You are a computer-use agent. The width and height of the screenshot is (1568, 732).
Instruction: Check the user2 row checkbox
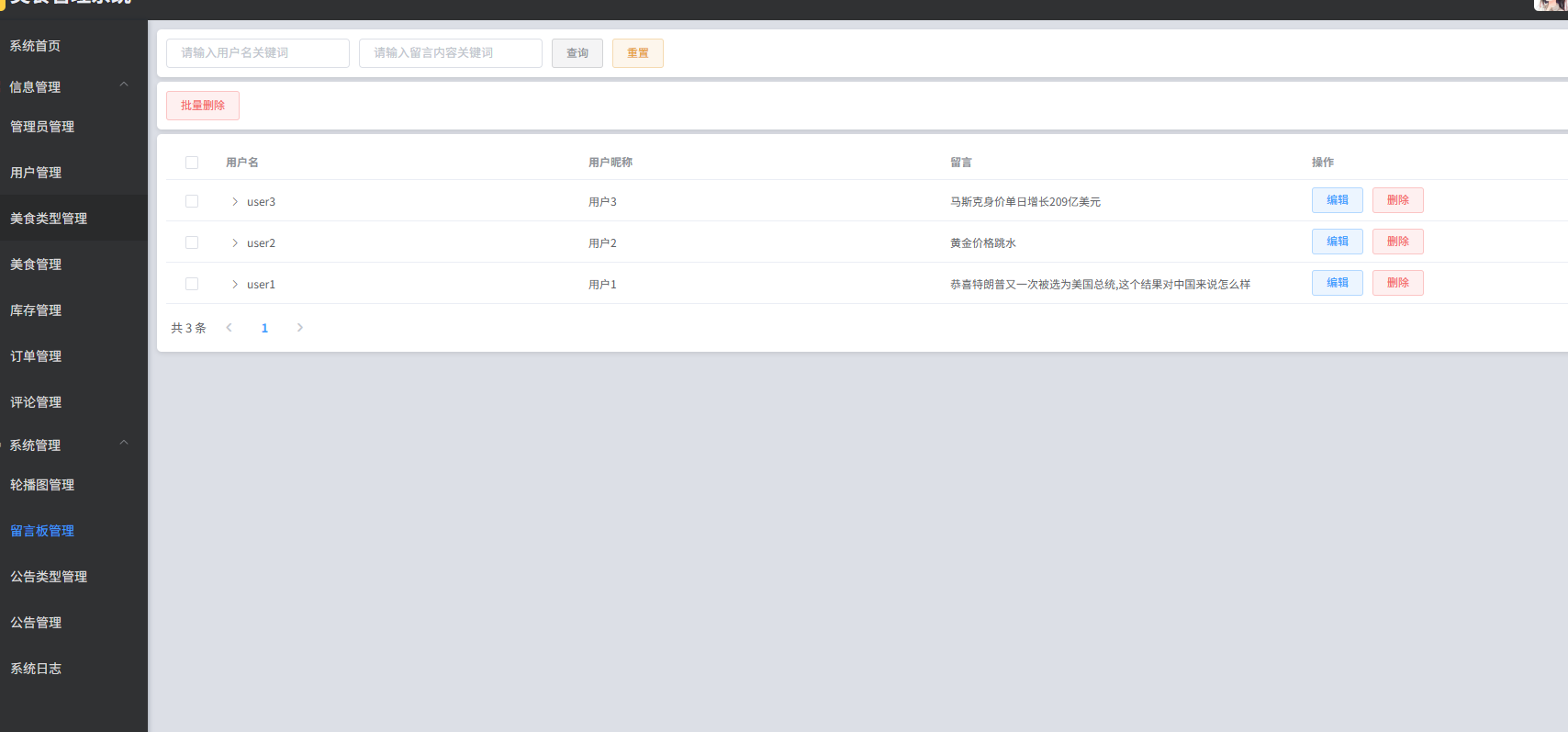[x=192, y=242]
